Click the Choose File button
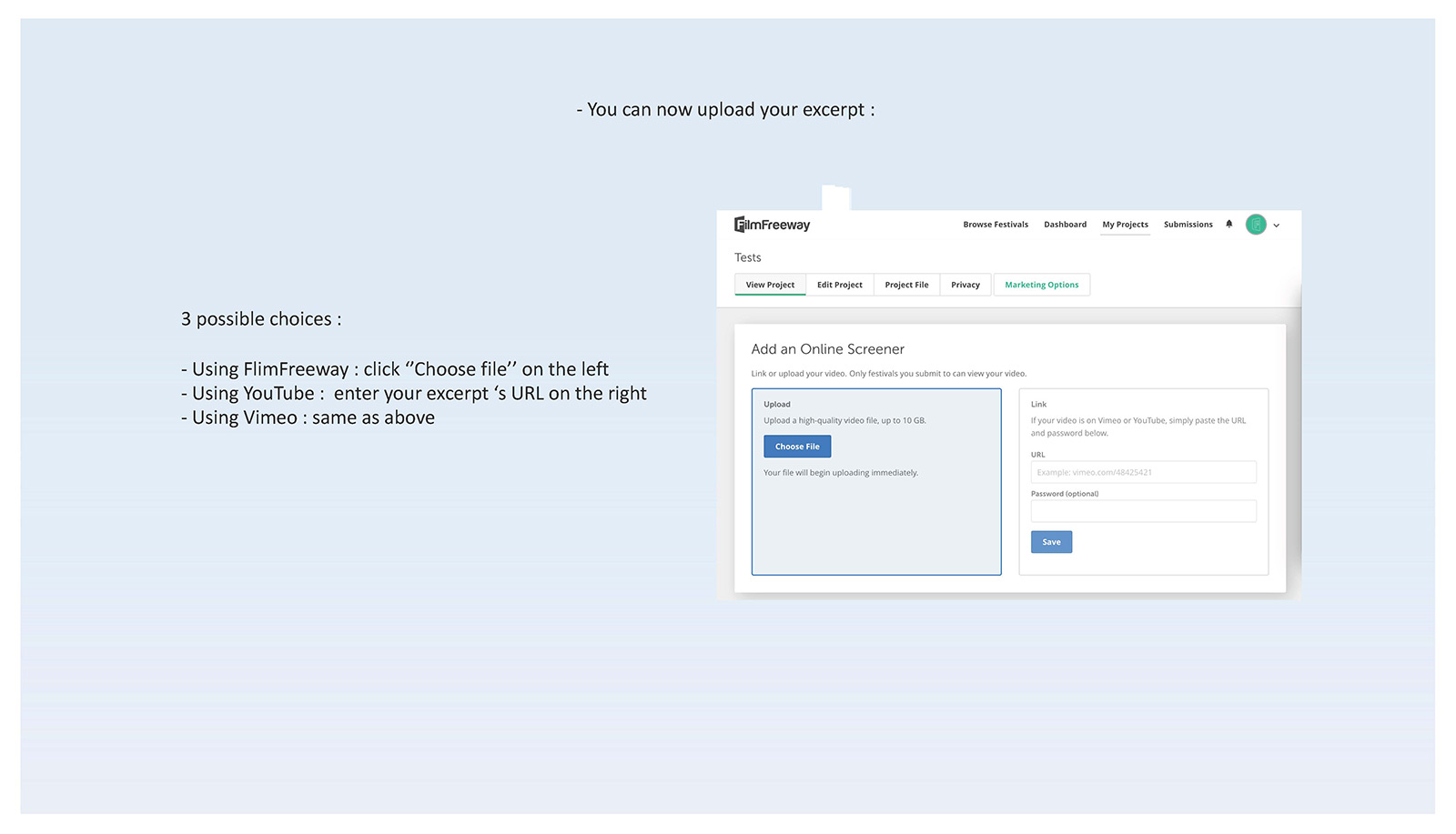This screenshot has height=834, width=1456. (797, 447)
